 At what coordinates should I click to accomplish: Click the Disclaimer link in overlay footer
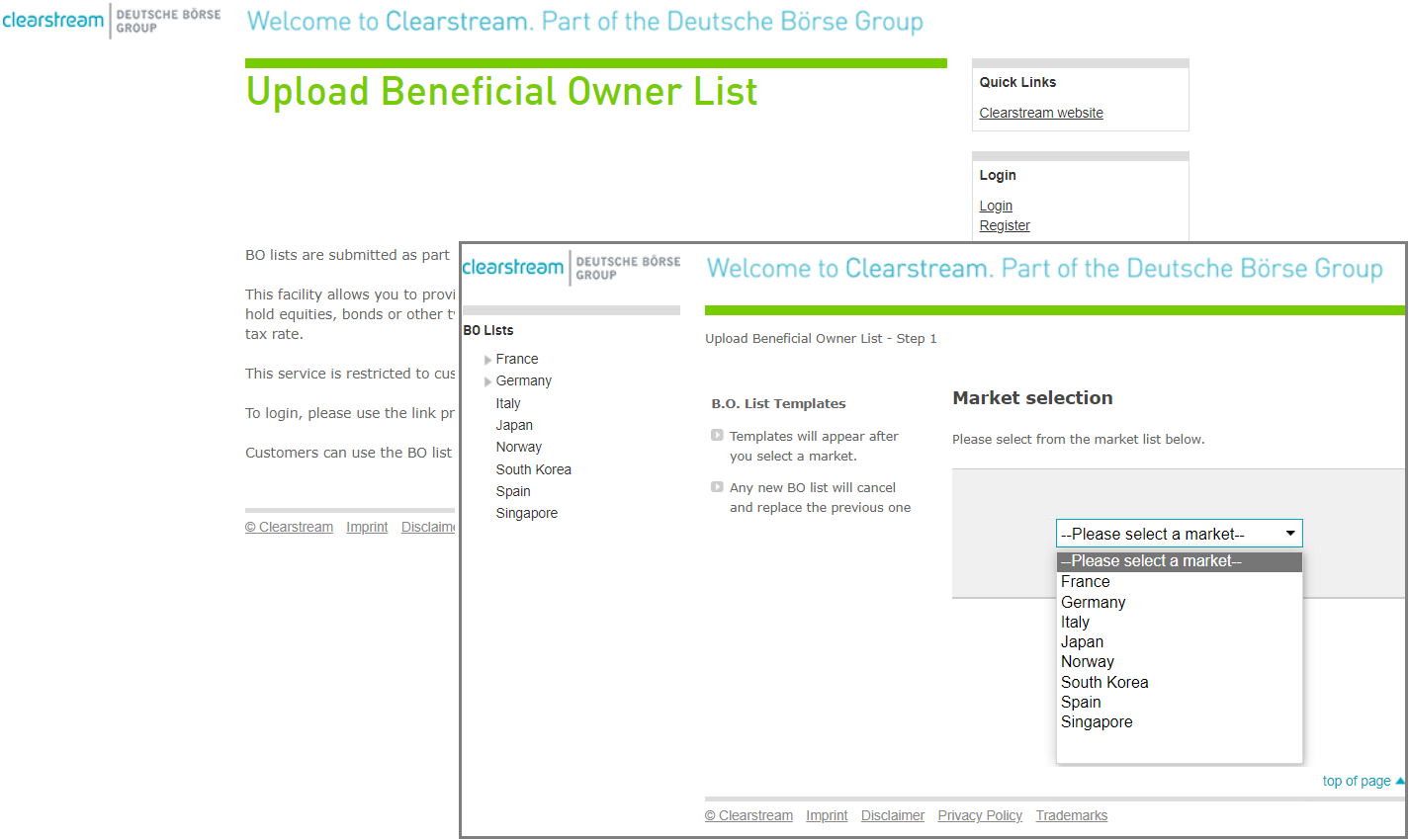tap(892, 815)
